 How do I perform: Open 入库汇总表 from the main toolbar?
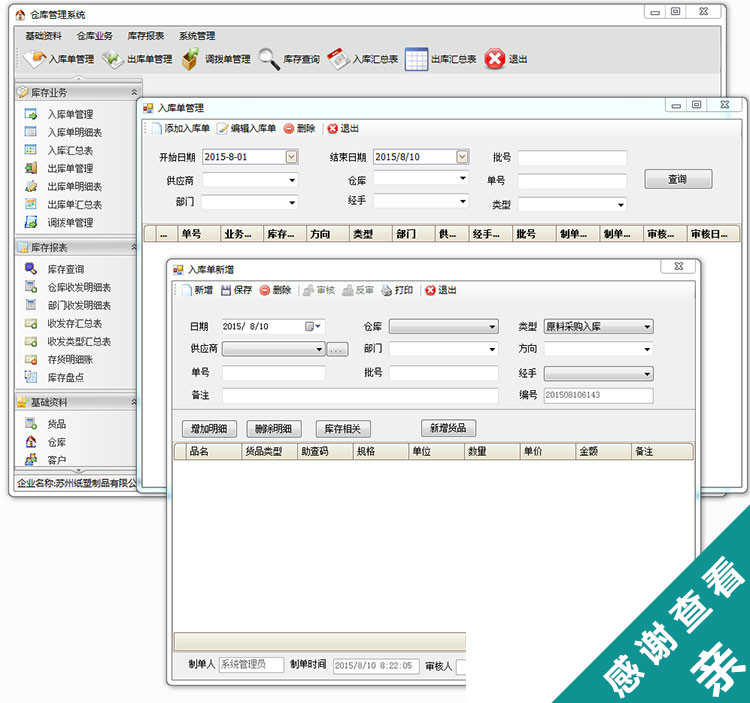(x=363, y=59)
